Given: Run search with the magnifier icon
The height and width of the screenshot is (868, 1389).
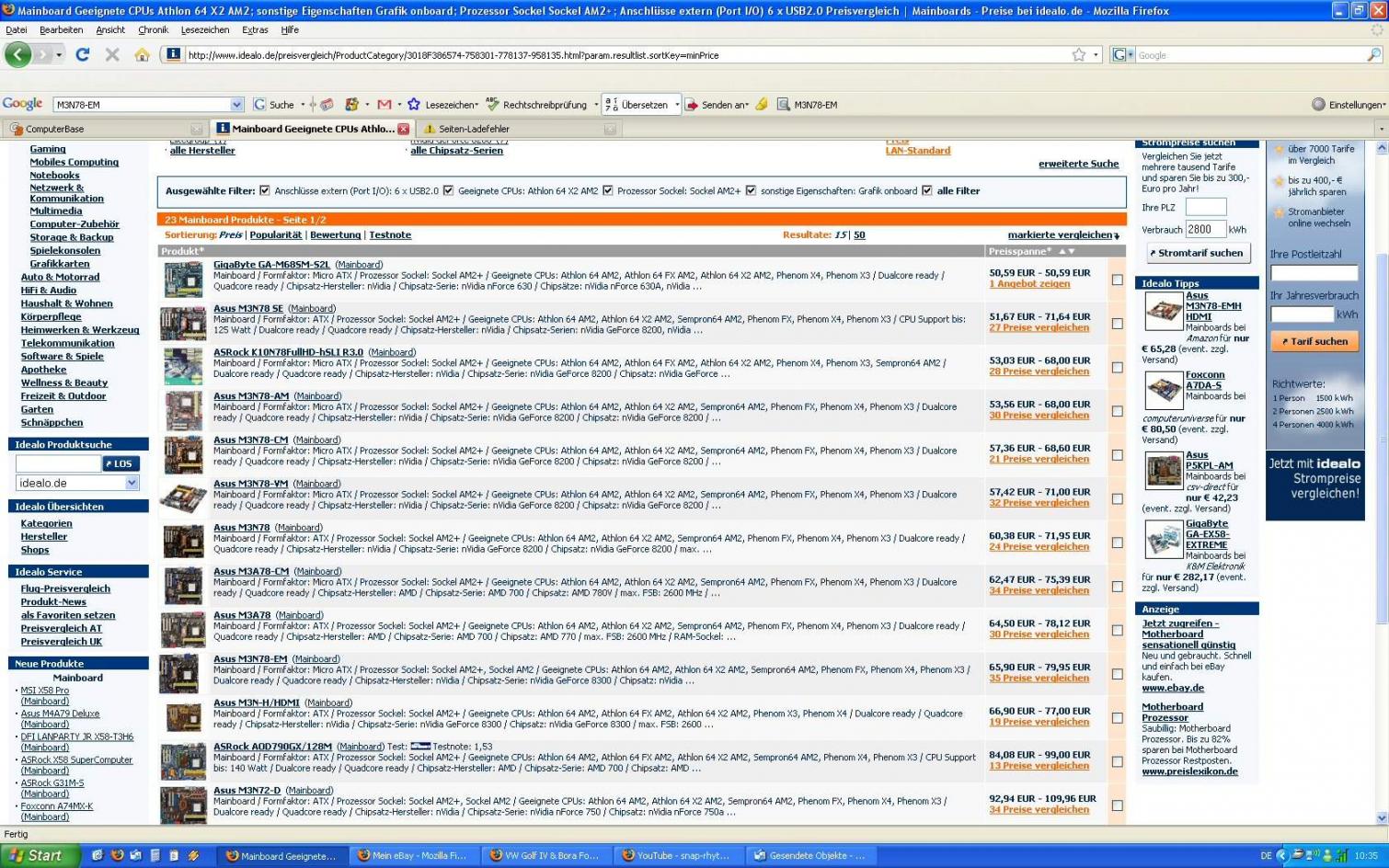Looking at the screenshot, I should coord(1373,55).
